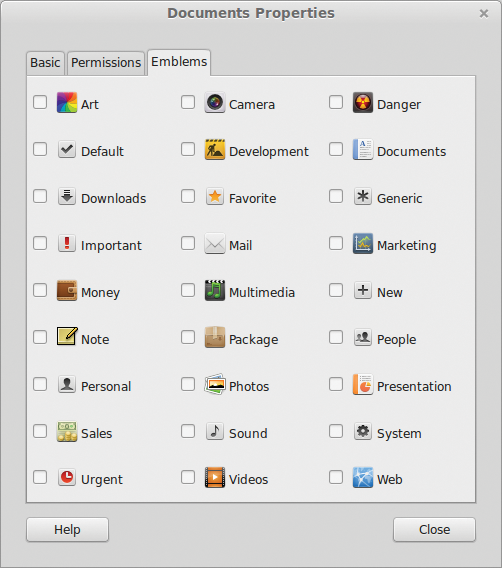
Task: Click the orange star Favorite icon
Action: pyautogui.click(x=215, y=197)
